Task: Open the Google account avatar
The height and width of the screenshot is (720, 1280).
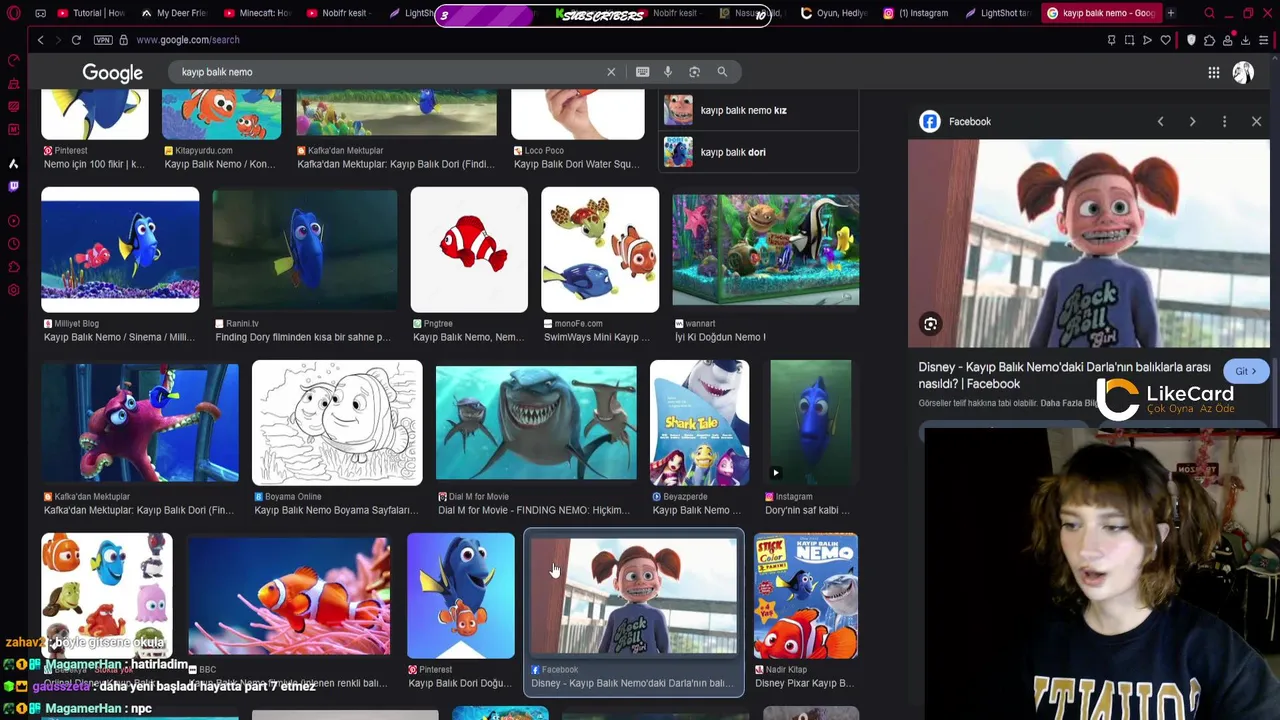Action: pyautogui.click(x=1243, y=72)
